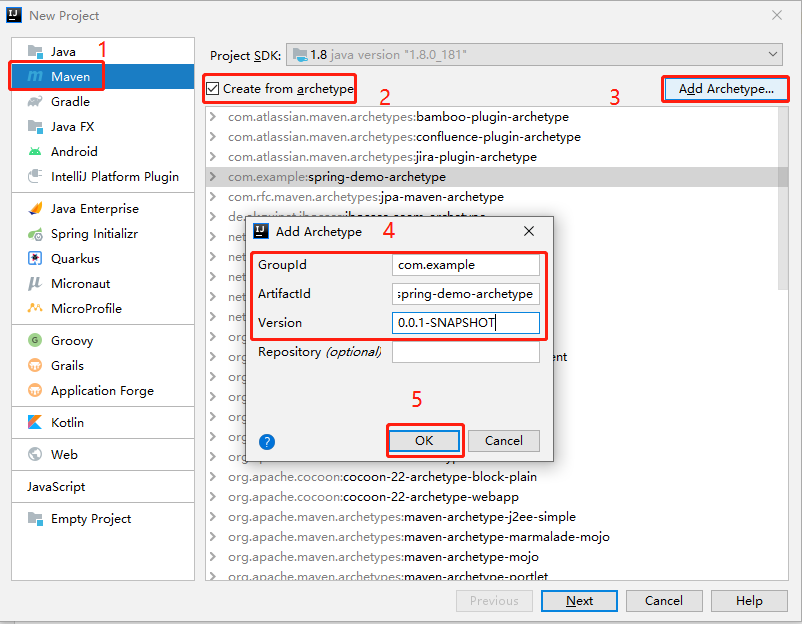This screenshot has height=624, width=802.
Task: Expand the jira-plugin-archetype entry
Action: 213,157
